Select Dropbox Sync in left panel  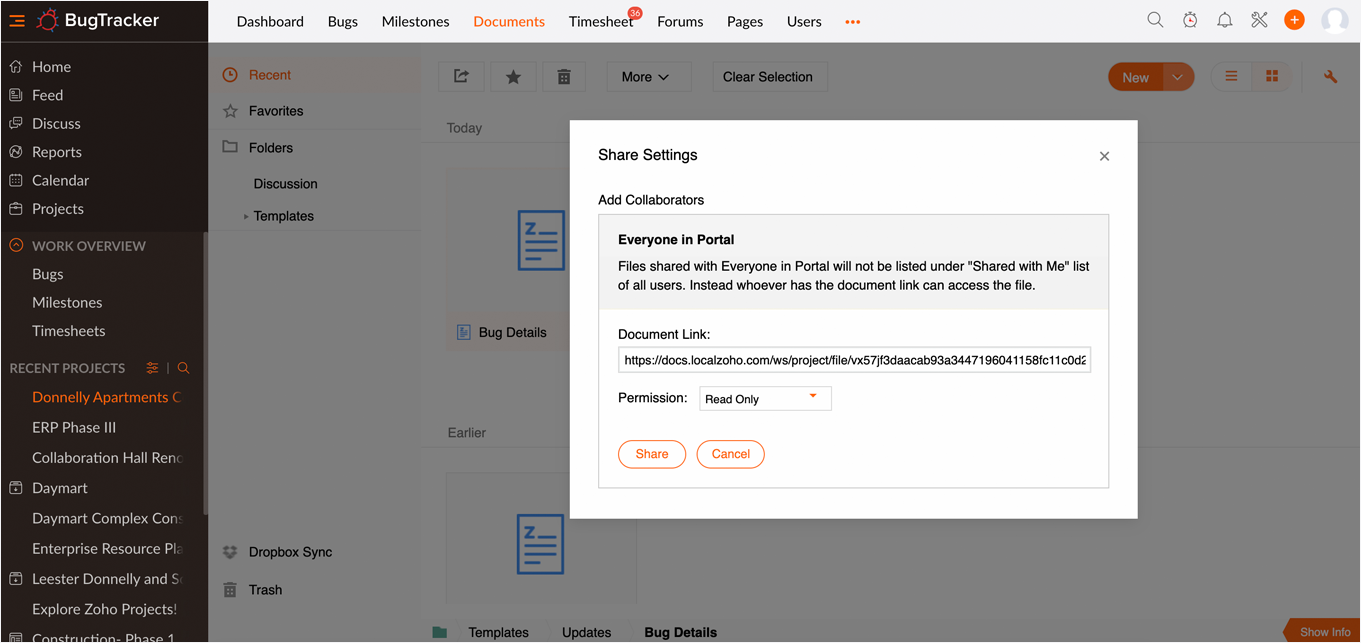[x=290, y=552]
